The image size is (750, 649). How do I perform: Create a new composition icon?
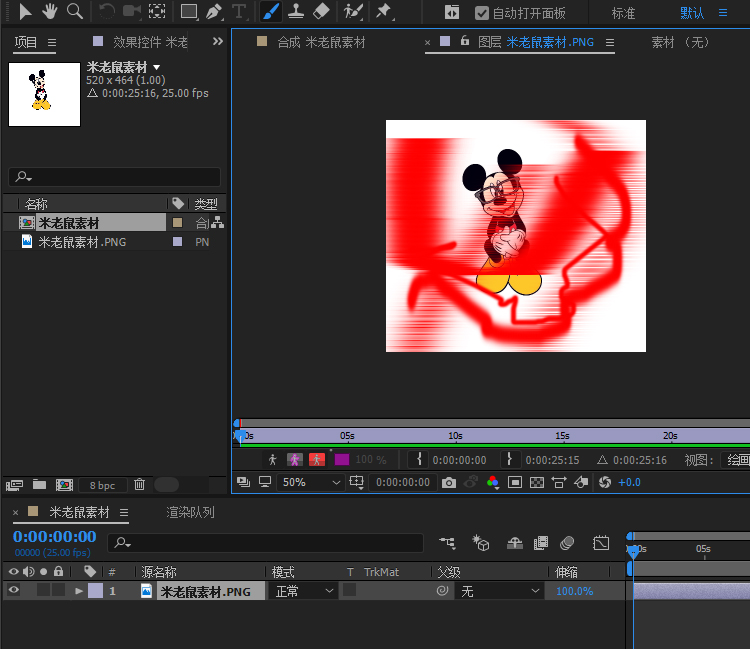[64, 485]
